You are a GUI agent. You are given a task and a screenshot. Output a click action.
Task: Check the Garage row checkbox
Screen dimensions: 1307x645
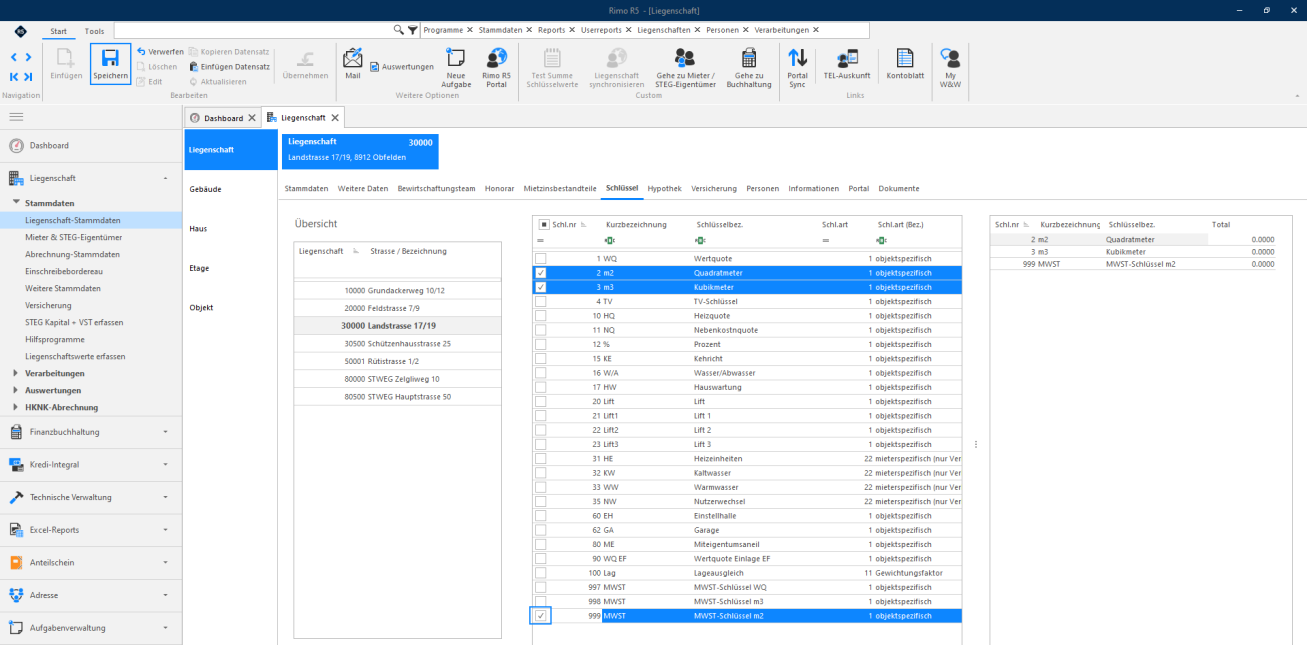coord(541,530)
